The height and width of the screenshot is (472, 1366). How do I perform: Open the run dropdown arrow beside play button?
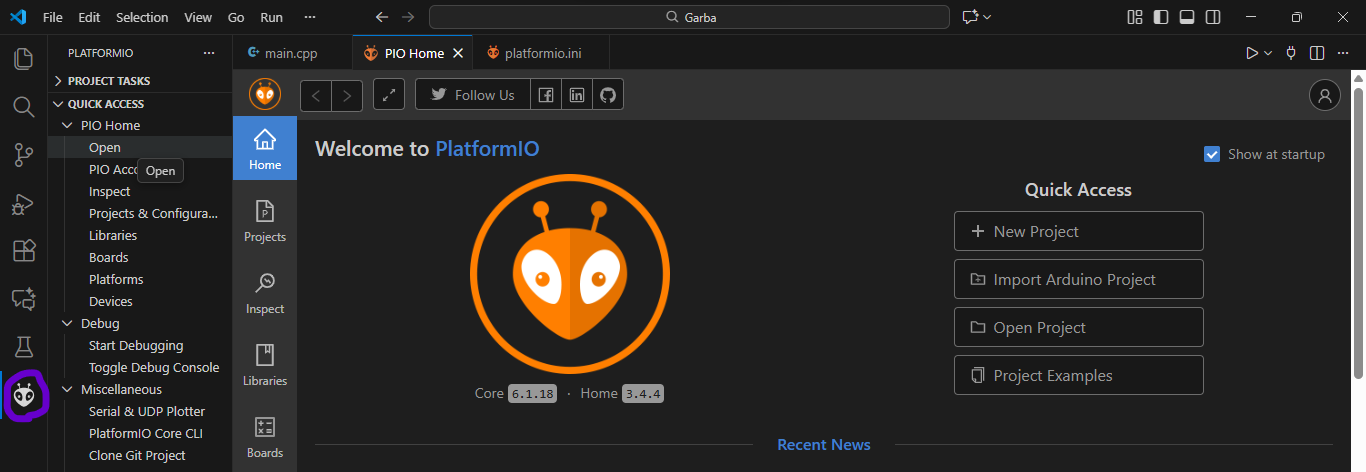1268,53
